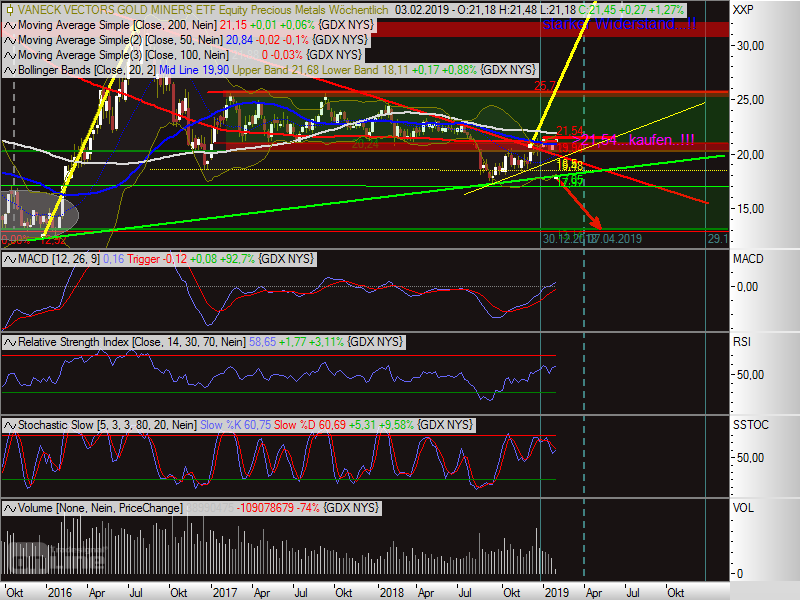Viewport: 800px width, 600px height.
Task: Click the closing price C:21,45 in the header
Action: click(x=595, y=10)
